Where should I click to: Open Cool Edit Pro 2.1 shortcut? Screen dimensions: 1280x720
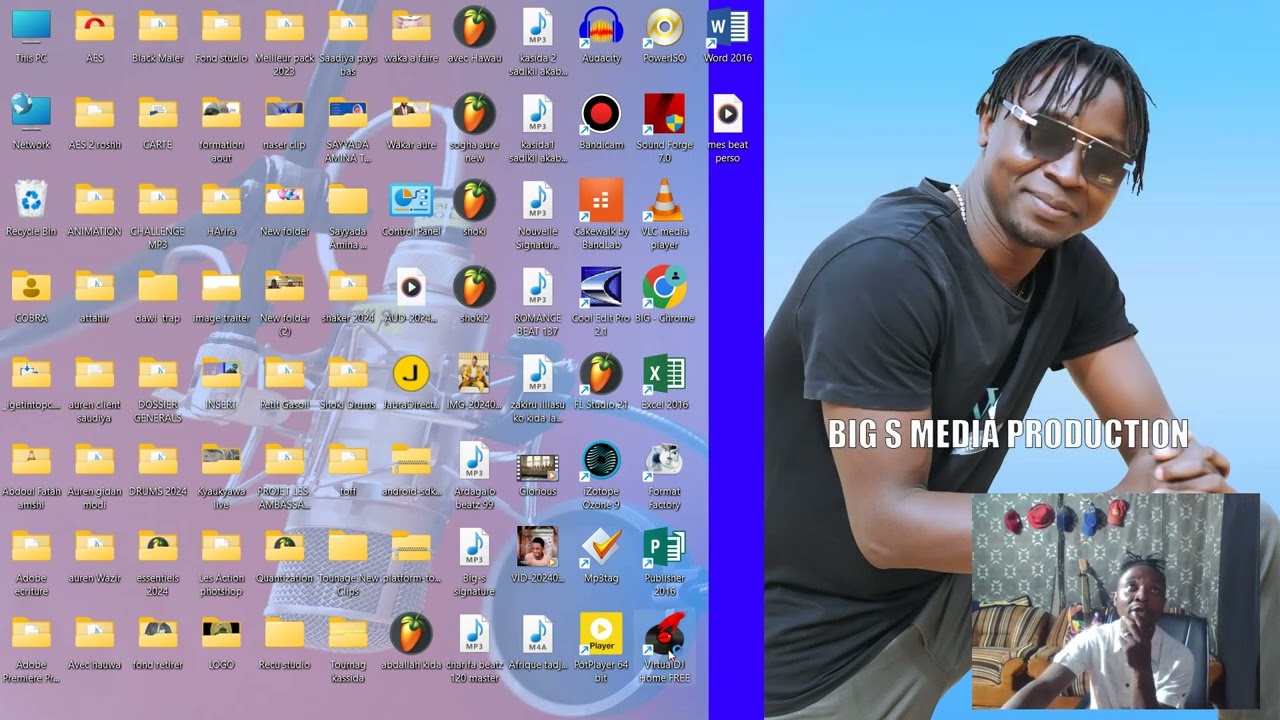pyautogui.click(x=601, y=288)
